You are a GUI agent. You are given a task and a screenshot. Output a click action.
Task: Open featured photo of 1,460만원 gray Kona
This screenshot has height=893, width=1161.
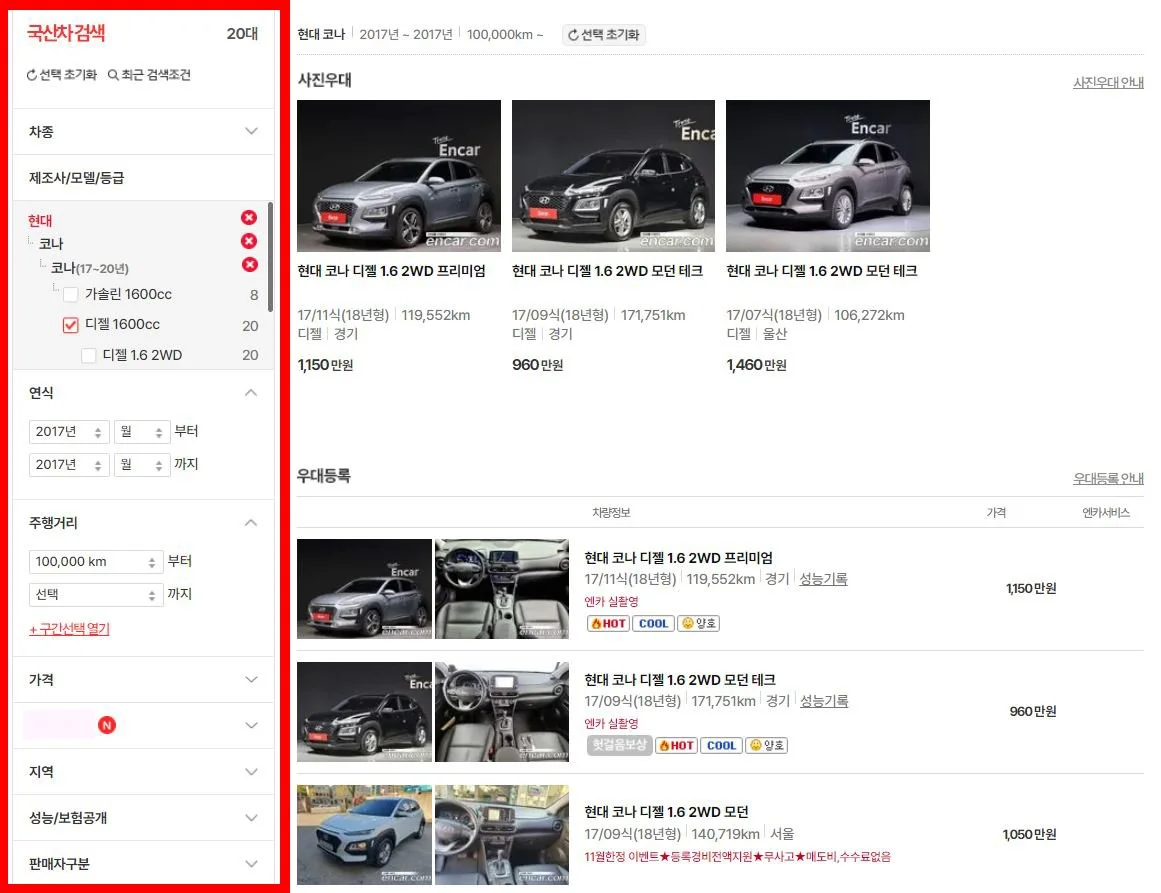(x=828, y=176)
